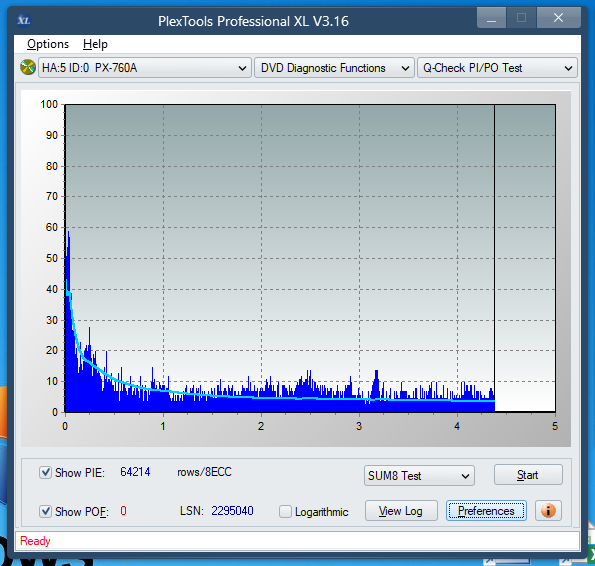
Task: Select the LSN value 2295040
Action: point(232,511)
